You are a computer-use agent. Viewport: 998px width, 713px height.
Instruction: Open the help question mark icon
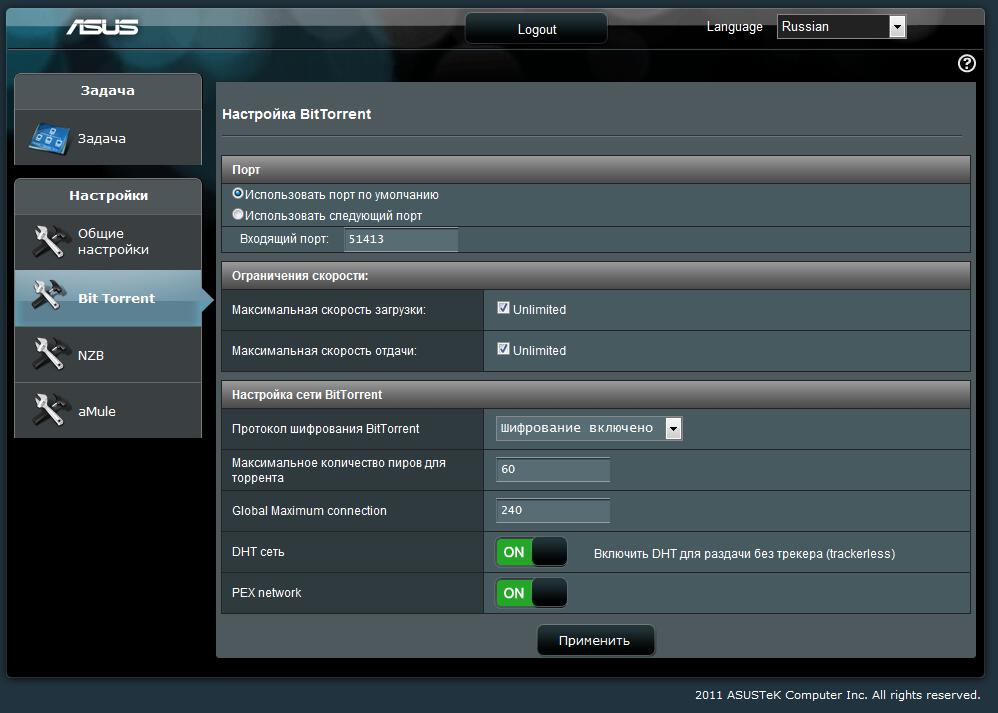pyautogui.click(x=966, y=63)
